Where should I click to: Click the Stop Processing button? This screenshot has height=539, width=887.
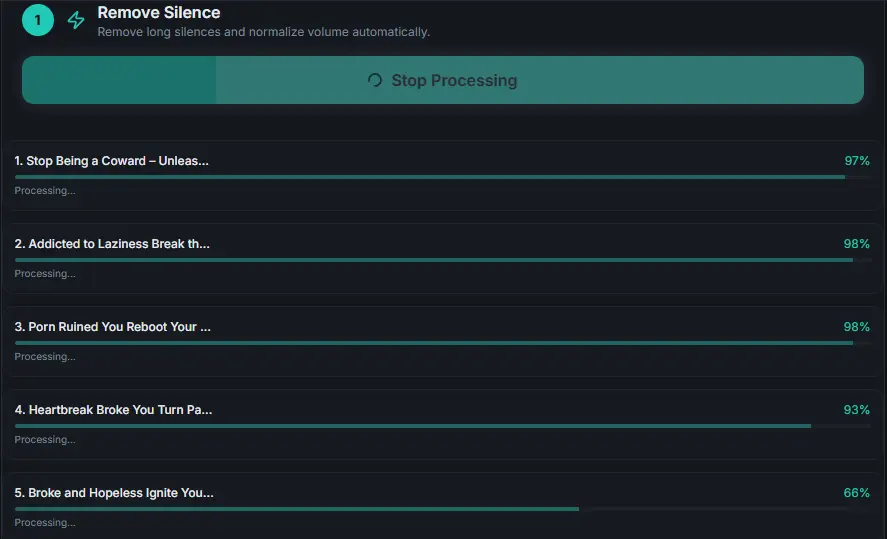tap(443, 80)
